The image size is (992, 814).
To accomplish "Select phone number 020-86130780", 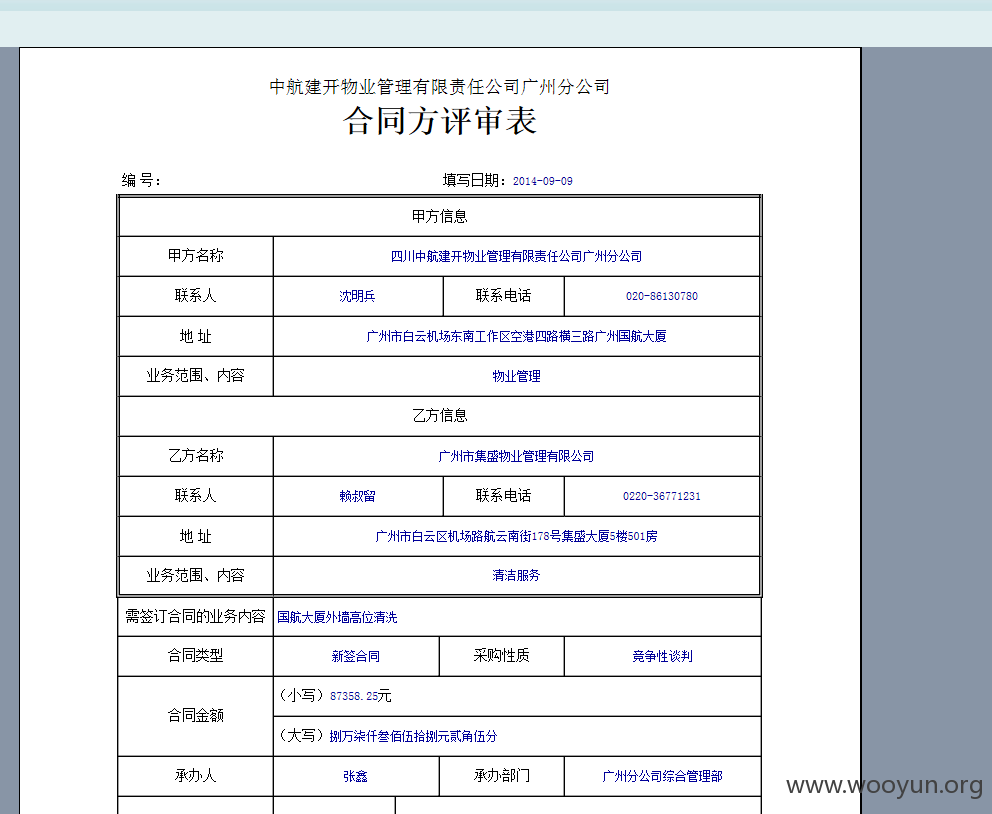I will [x=662, y=296].
